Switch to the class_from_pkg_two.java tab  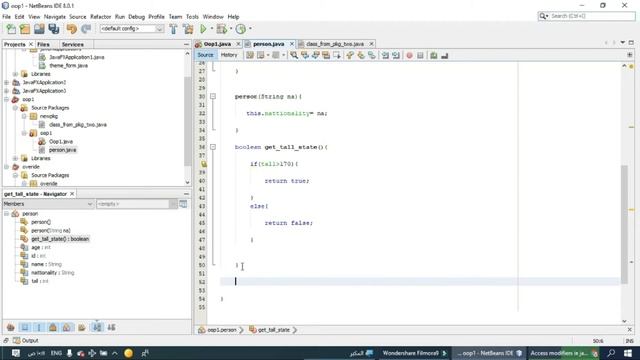pyautogui.click(x=335, y=44)
